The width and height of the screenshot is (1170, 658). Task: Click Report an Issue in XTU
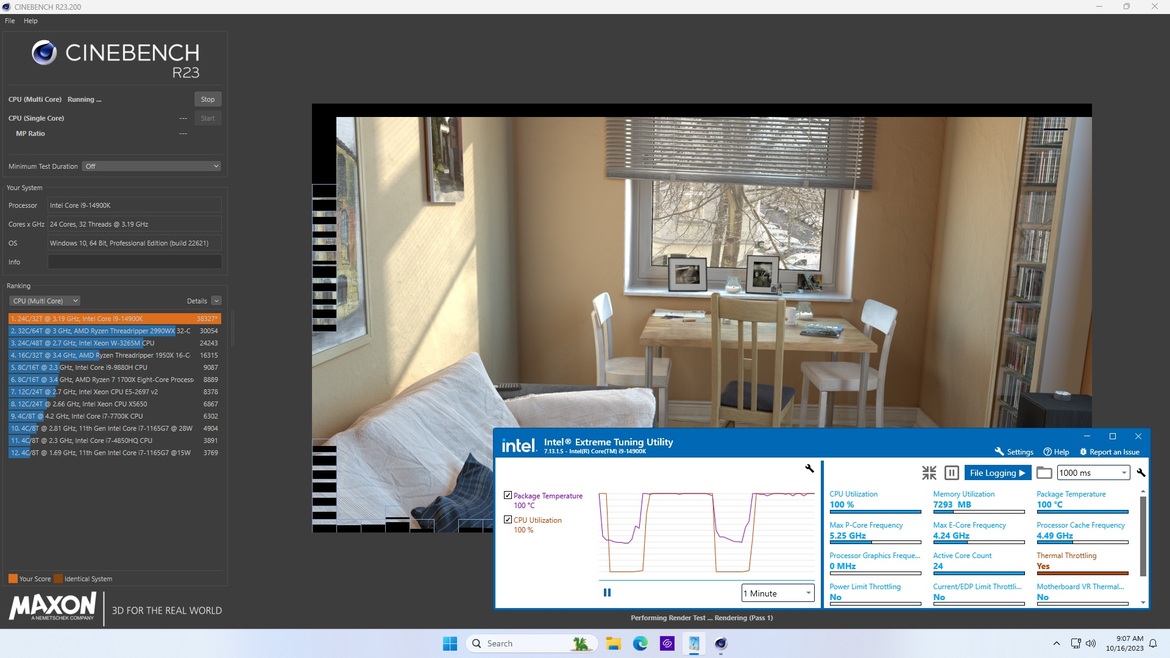1110,451
